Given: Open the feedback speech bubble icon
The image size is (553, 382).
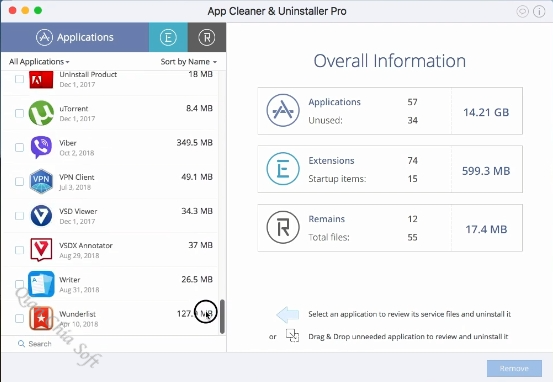Looking at the screenshot, I should coord(522,12).
